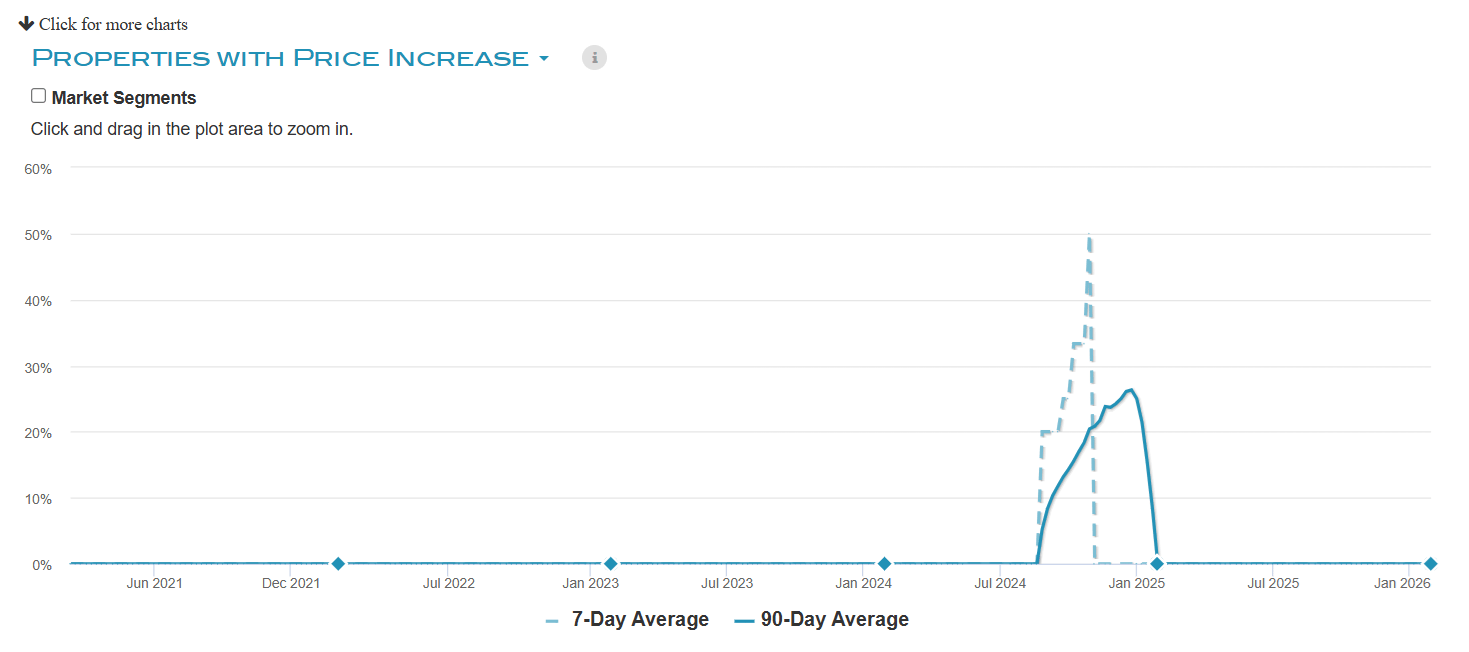Click the diamond marker near December 2021

tap(338, 564)
